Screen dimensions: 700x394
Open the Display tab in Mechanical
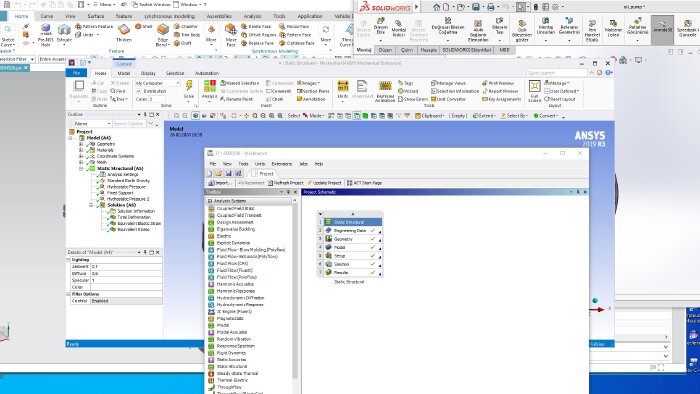(148, 73)
